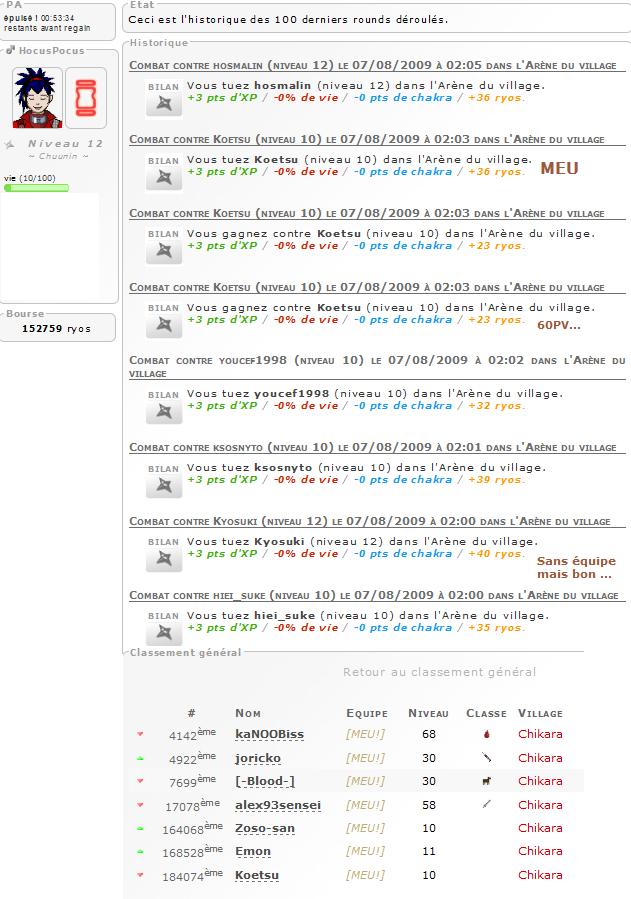631x899 pixels.
Task: Open shuriken bilan icon for Kyosuki combat
Action: point(164,559)
